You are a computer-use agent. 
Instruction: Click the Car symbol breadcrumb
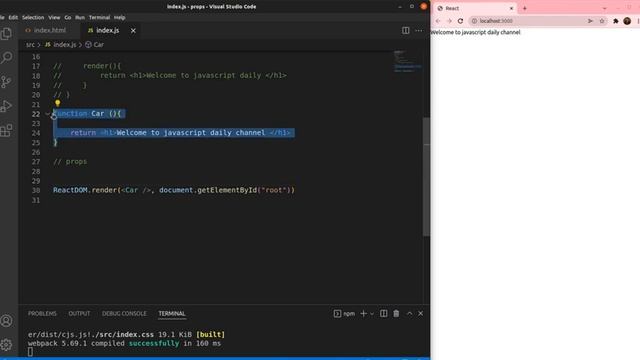pos(95,44)
